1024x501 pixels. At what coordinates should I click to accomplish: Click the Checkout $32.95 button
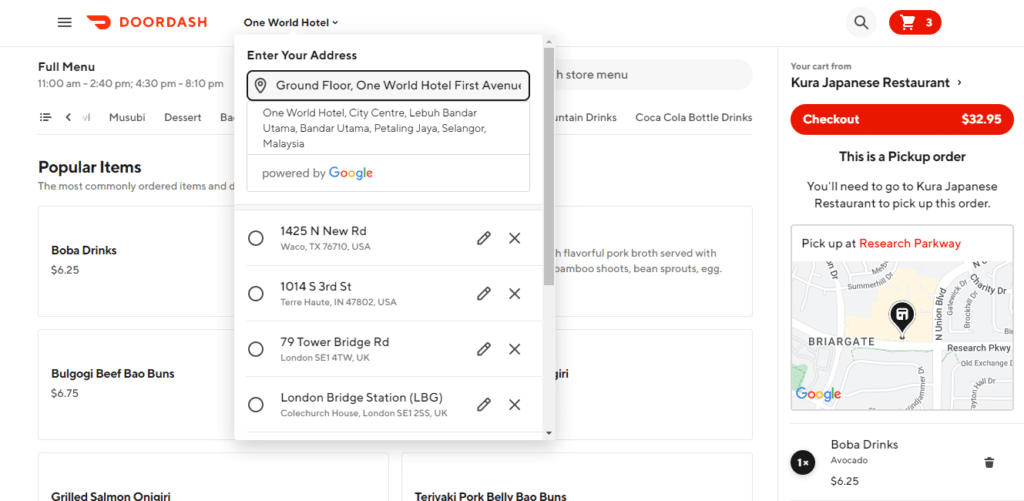tap(902, 120)
